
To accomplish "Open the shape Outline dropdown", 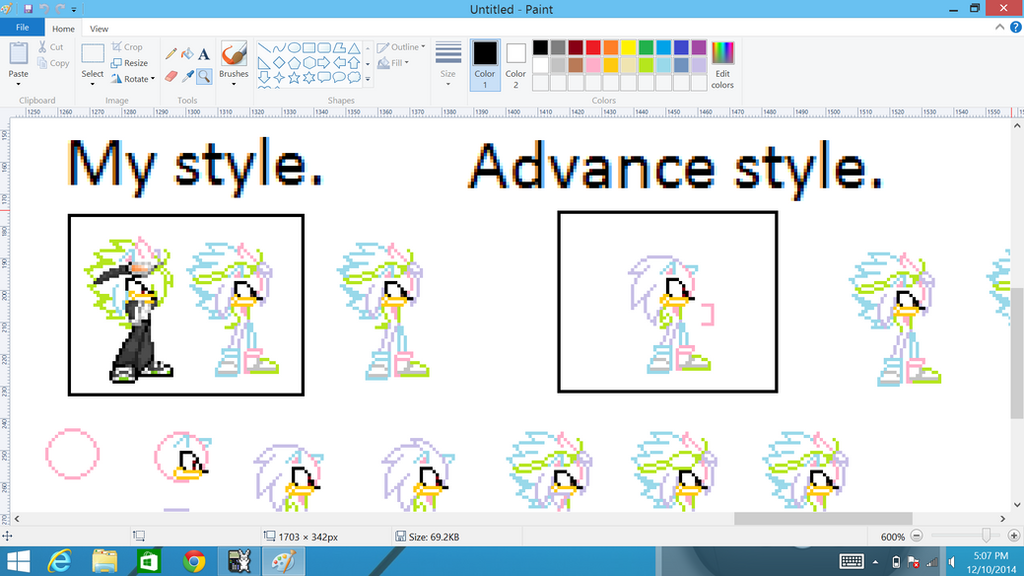I will tap(401, 47).
